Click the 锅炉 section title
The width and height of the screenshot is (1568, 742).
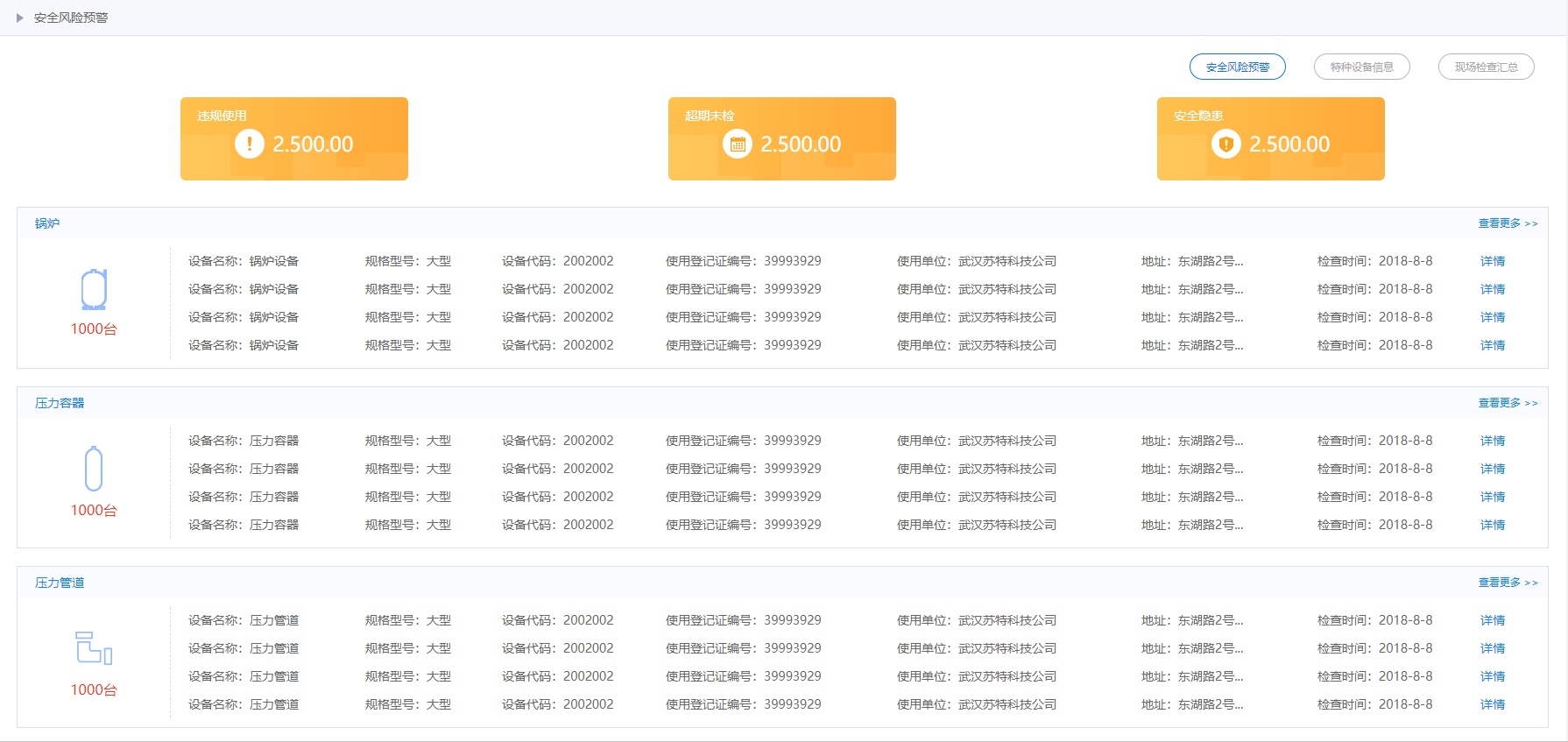[47, 223]
